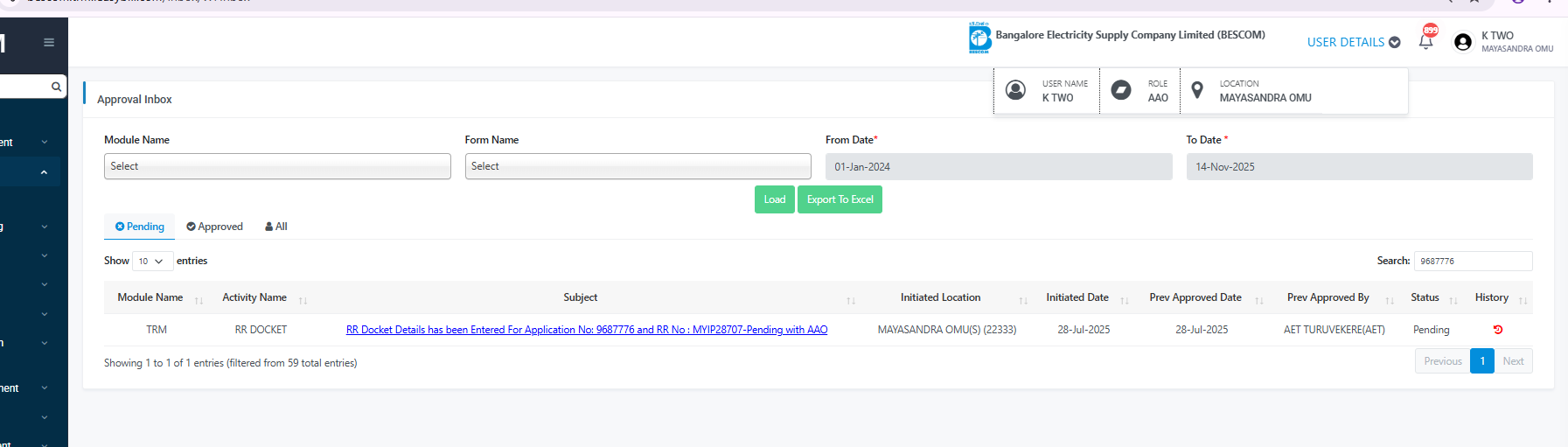Screen dimensions: 1568x447
Task: Open notifications bell with 899 badge
Action: pos(1426,40)
